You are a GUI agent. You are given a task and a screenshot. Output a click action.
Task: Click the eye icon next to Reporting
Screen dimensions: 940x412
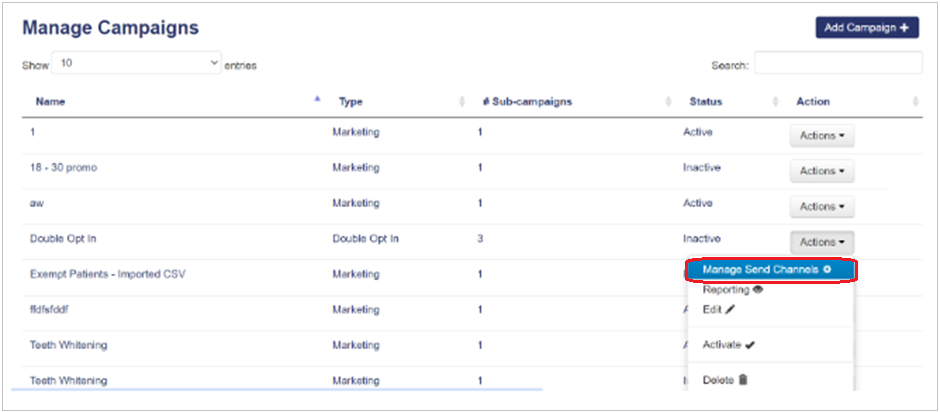pos(758,290)
